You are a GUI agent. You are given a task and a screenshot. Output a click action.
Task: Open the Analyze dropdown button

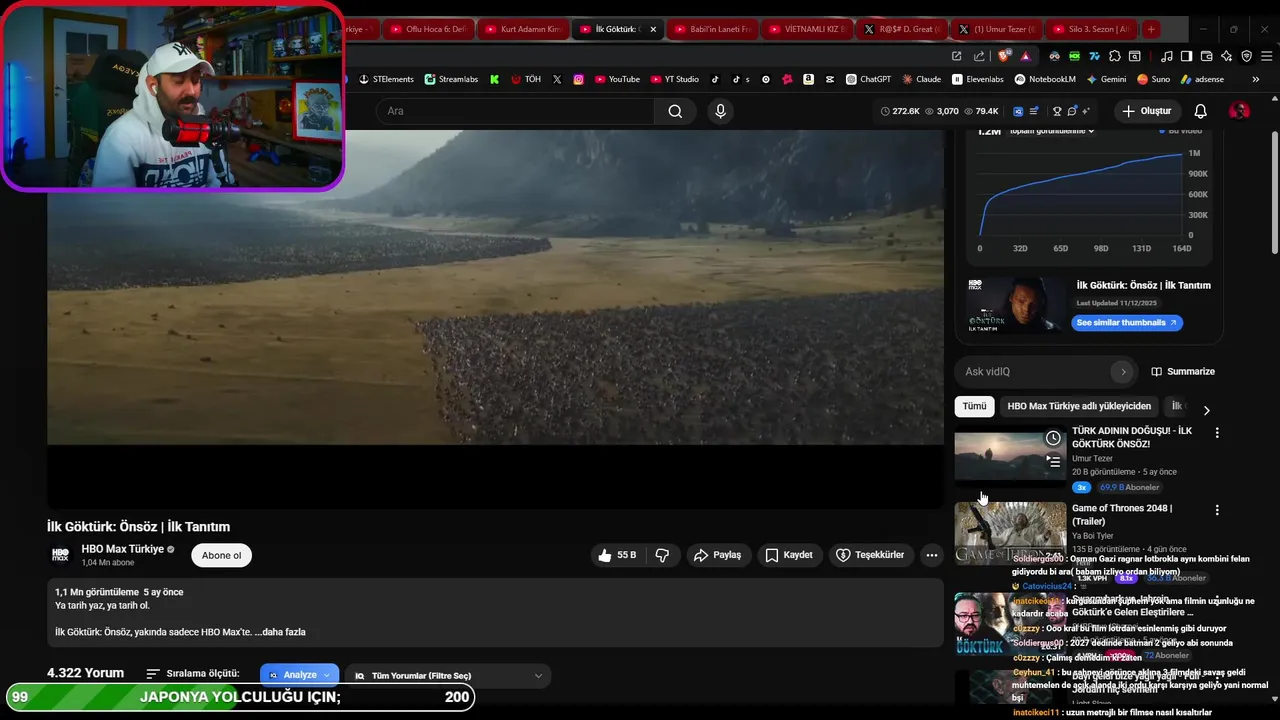coord(300,675)
